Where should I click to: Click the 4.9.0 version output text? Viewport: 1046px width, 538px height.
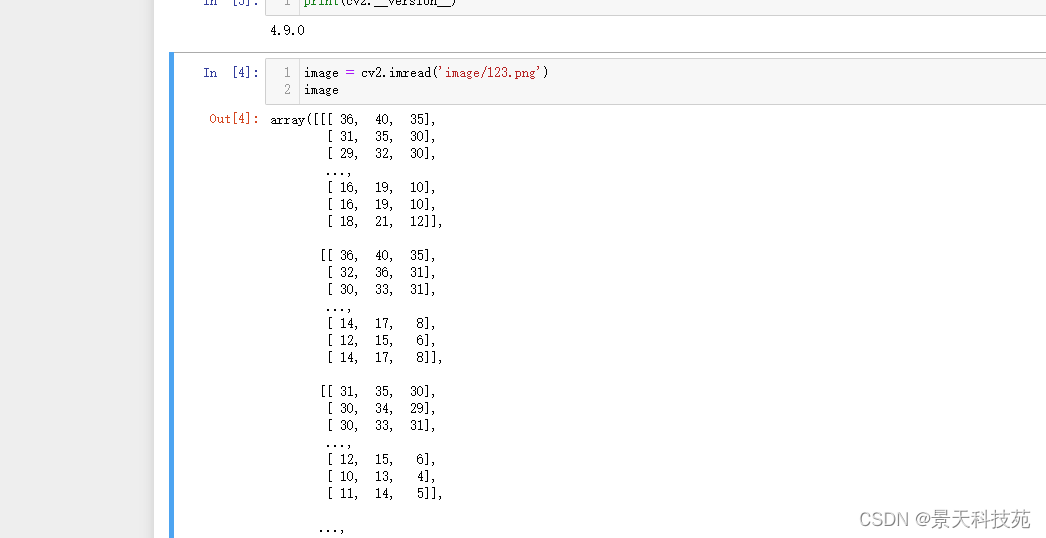point(287,31)
